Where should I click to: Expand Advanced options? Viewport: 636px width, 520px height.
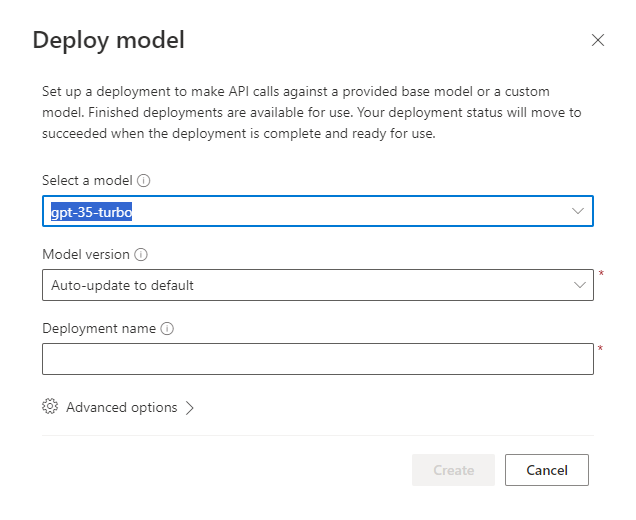click(118, 407)
